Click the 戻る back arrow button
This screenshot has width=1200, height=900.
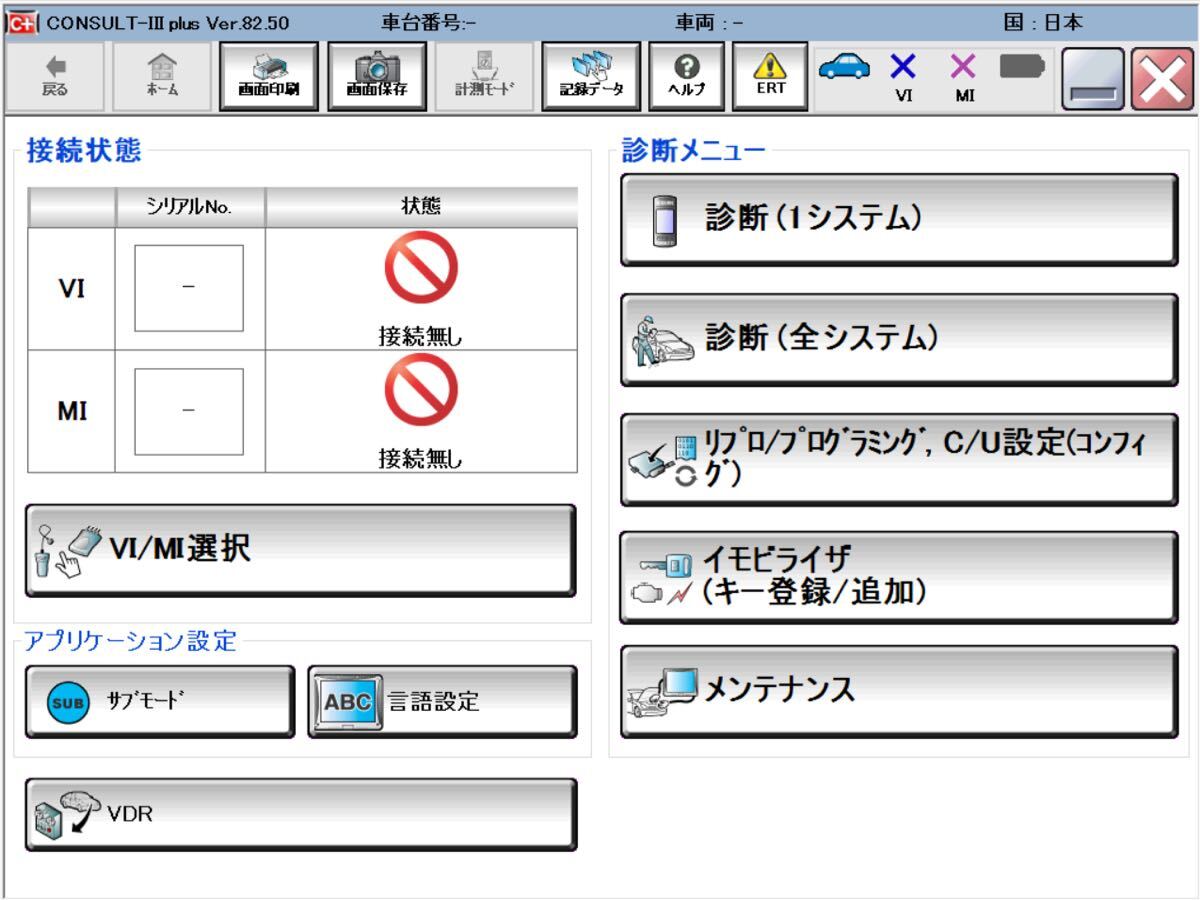(56, 76)
